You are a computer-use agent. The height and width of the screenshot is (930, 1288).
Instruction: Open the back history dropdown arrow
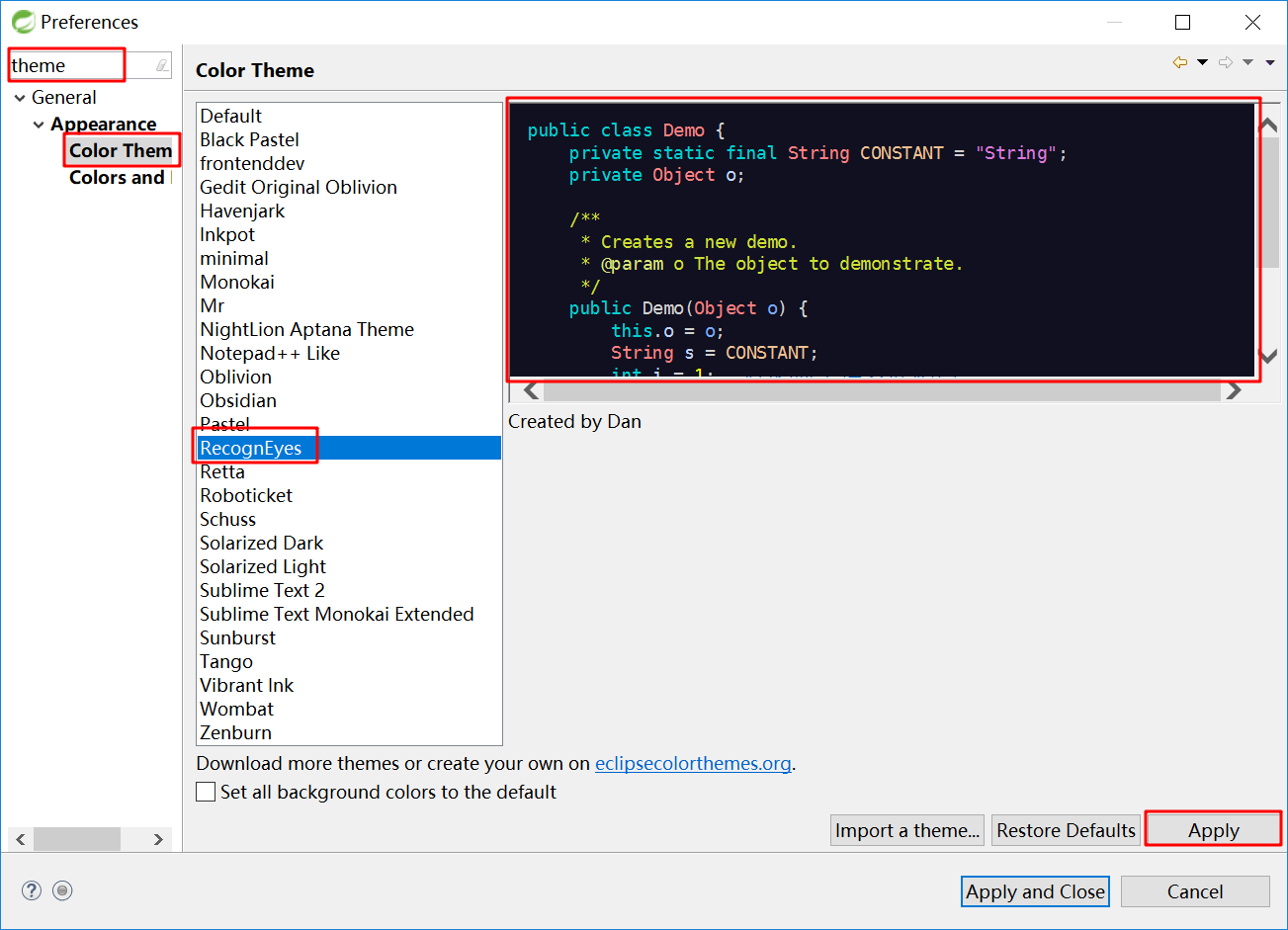click(1202, 63)
